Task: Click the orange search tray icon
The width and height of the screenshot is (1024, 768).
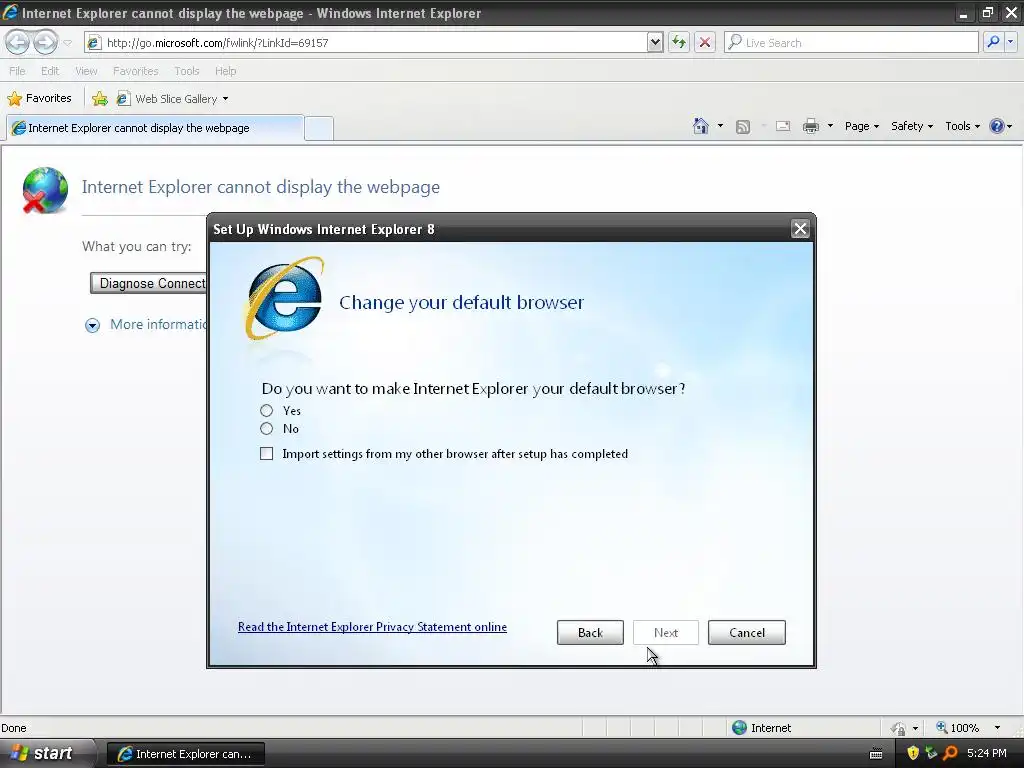Action: pos(950,753)
